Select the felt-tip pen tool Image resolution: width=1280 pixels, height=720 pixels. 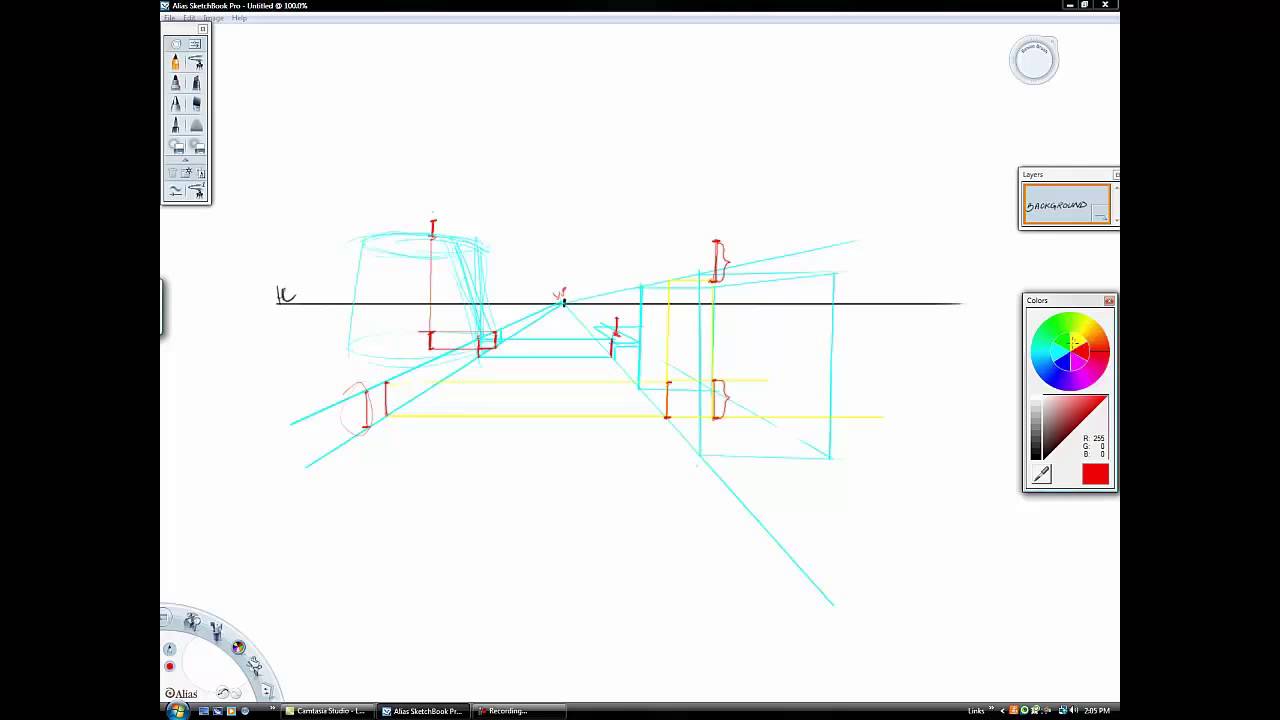[x=175, y=124]
